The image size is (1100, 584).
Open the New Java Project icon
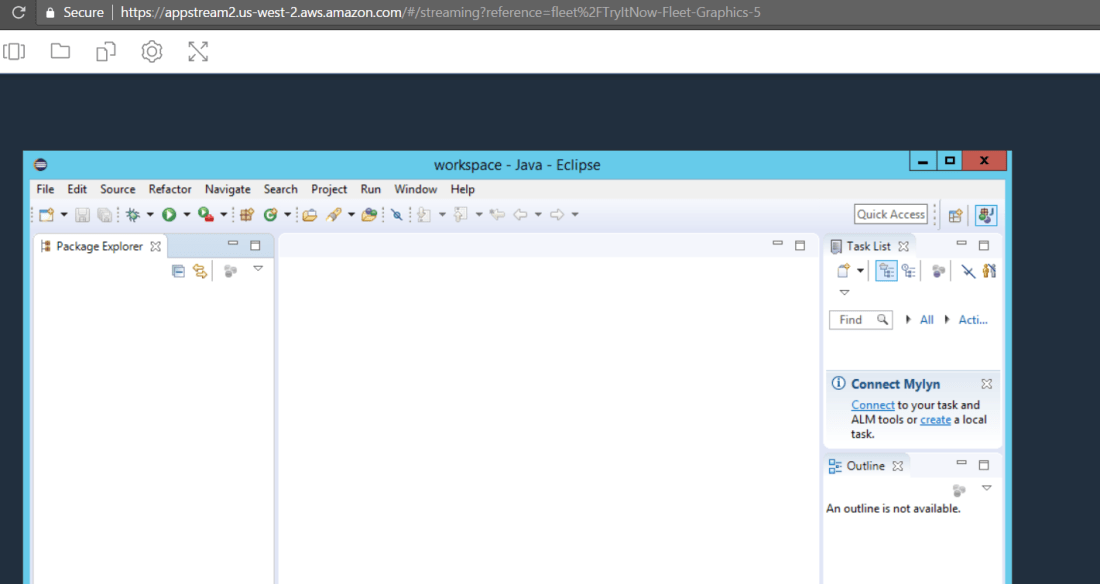(x=247, y=214)
